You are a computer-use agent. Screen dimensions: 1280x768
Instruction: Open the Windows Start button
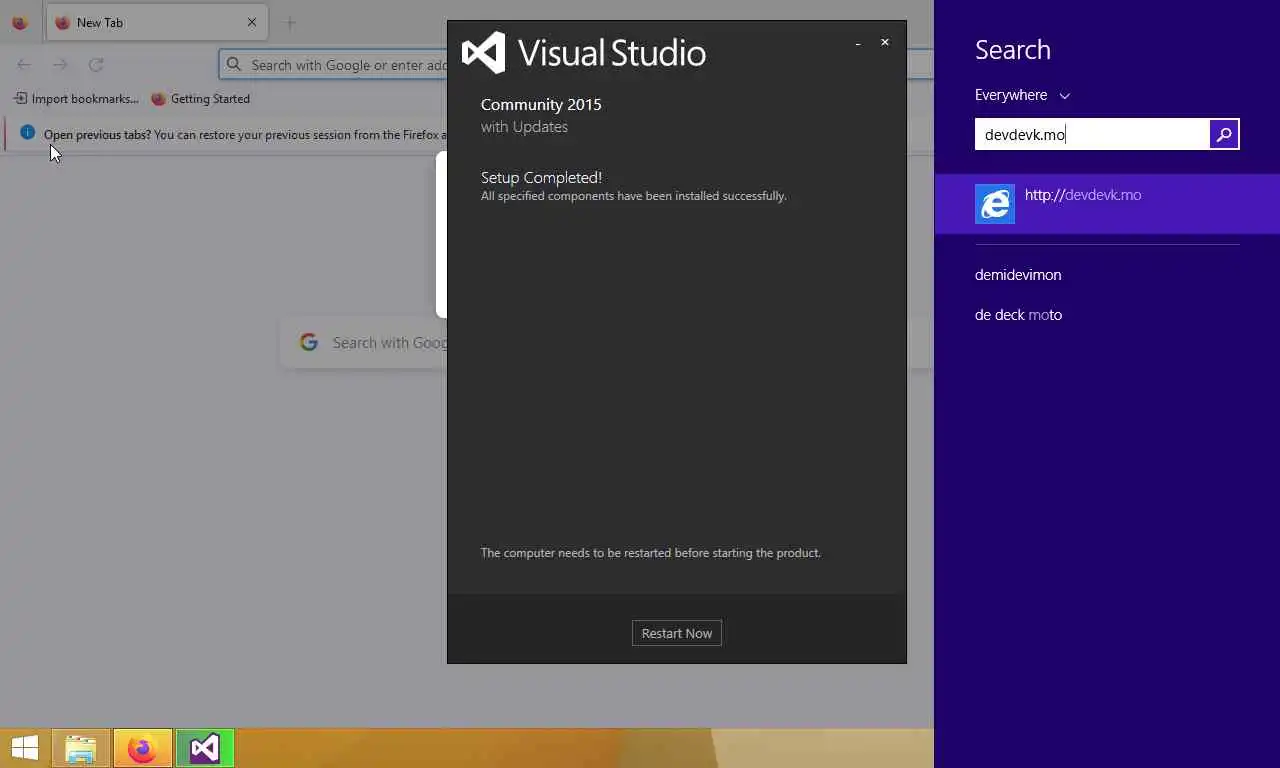tap(25, 748)
